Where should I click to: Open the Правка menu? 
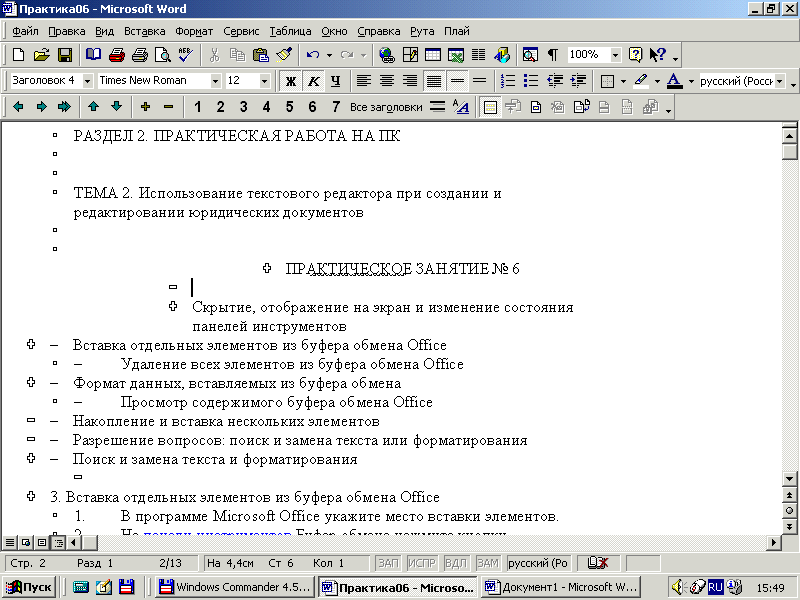click(67, 31)
